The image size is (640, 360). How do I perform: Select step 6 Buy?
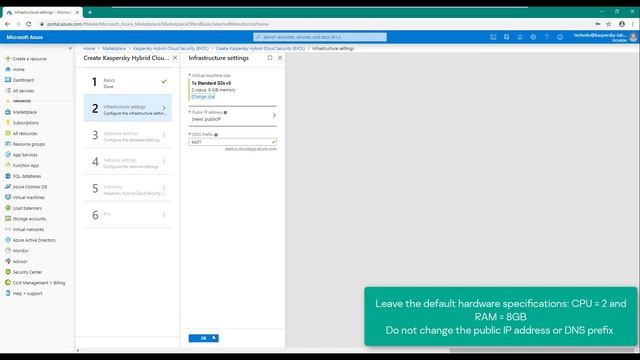(128, 215)
